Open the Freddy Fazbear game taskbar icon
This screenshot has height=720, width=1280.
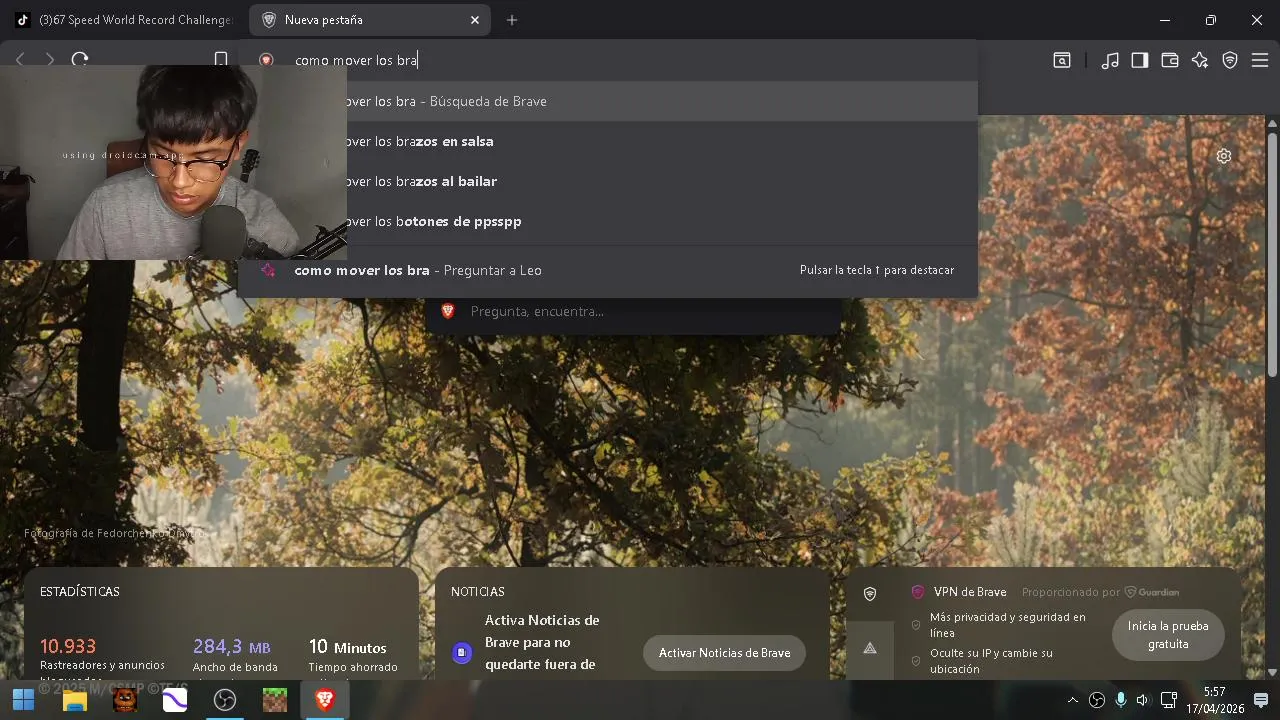[x=124, y=700]
